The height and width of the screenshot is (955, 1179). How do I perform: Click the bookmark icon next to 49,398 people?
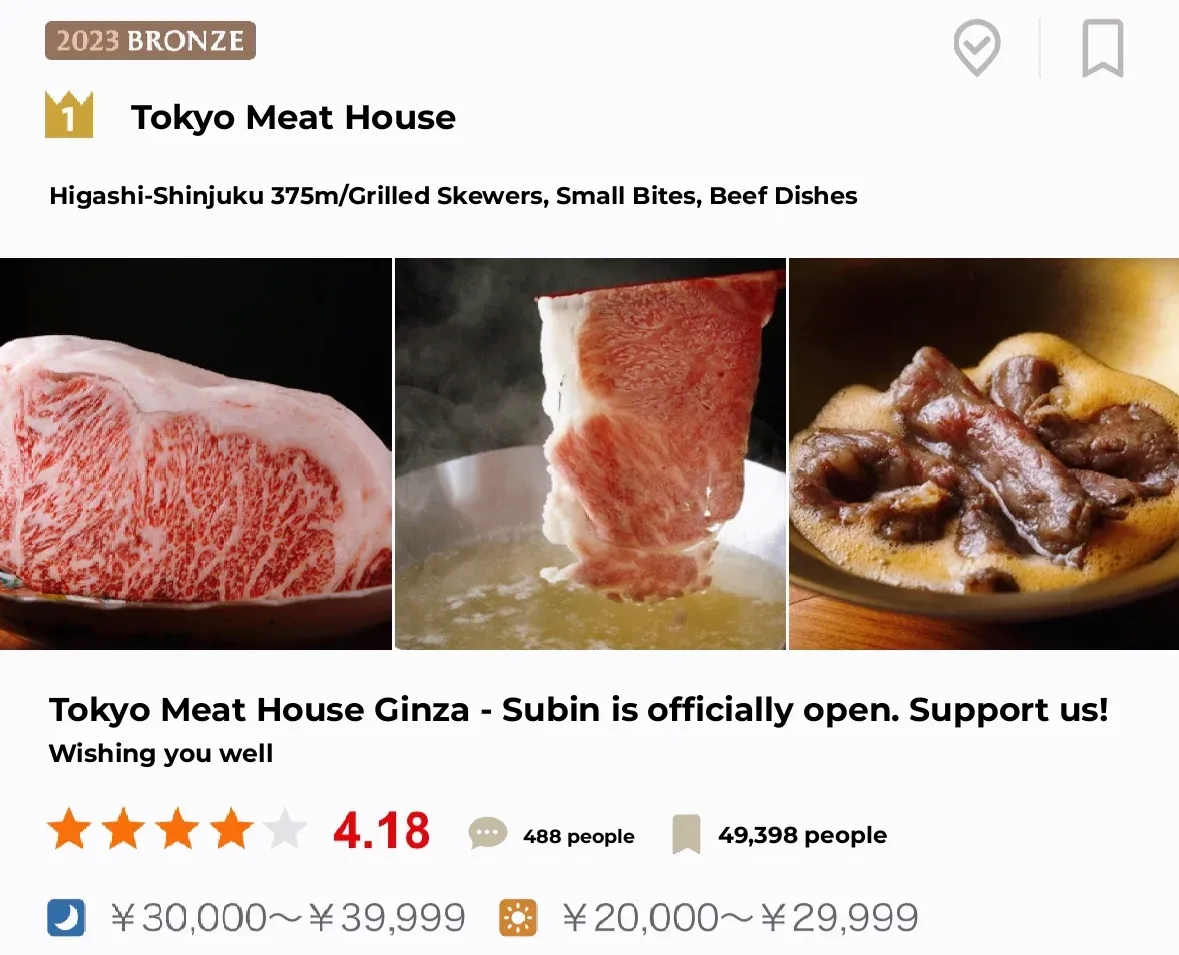[687, 833]
